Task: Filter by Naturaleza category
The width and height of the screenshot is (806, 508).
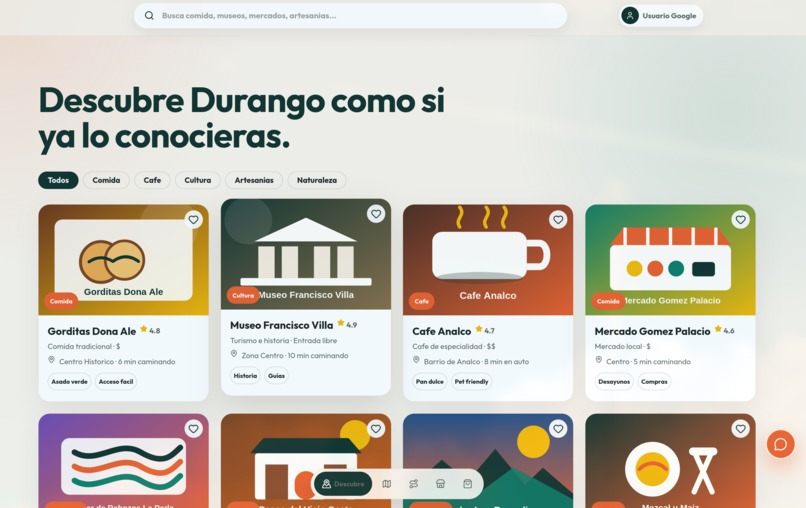Action: point(317,180)
